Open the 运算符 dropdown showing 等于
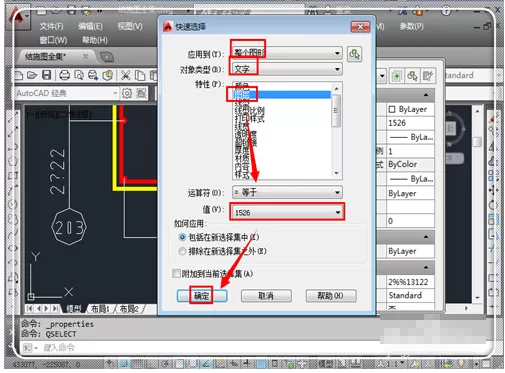 [x=287, y=192]
